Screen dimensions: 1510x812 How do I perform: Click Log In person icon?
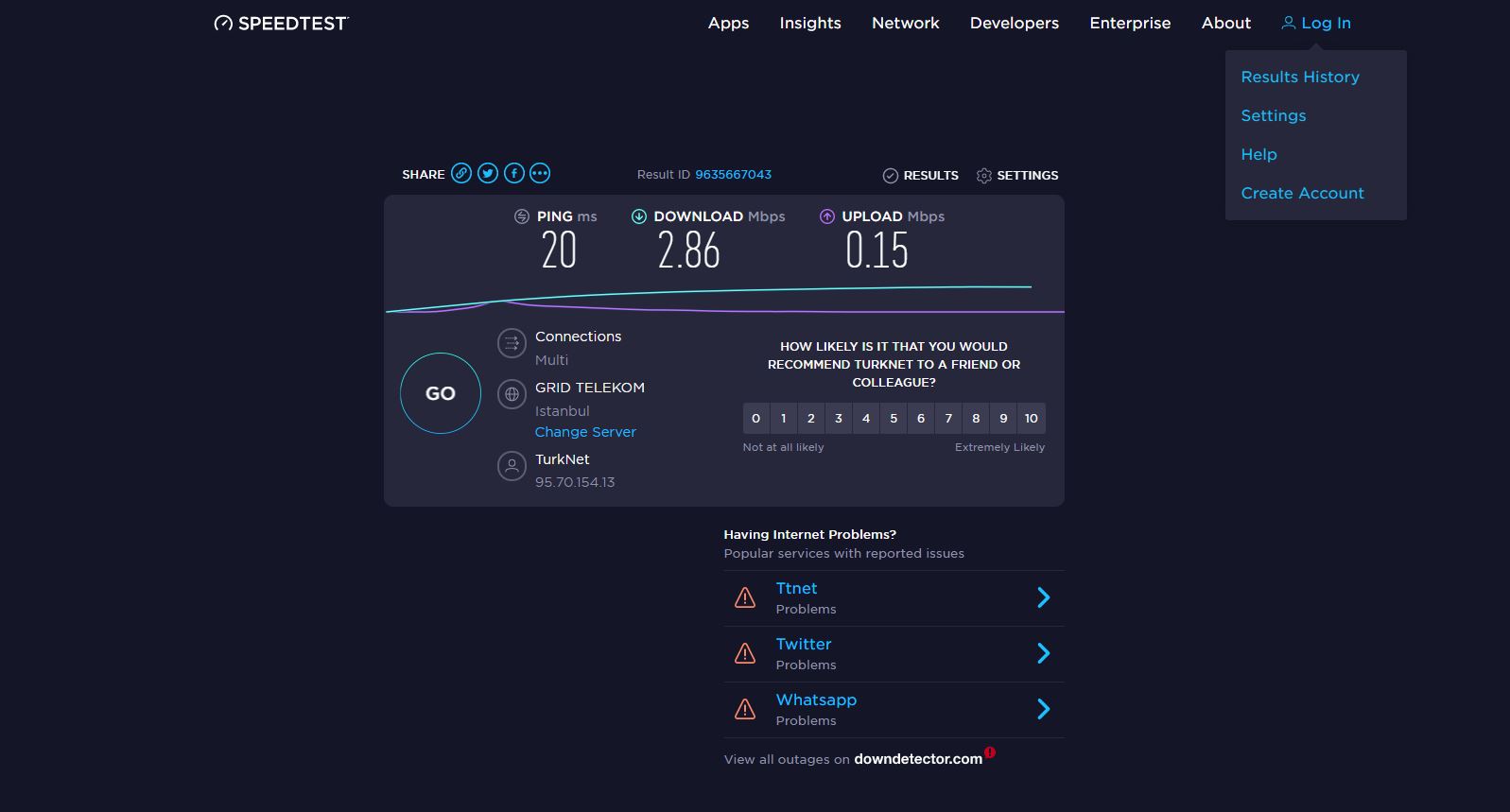(x=1288, y=23)
